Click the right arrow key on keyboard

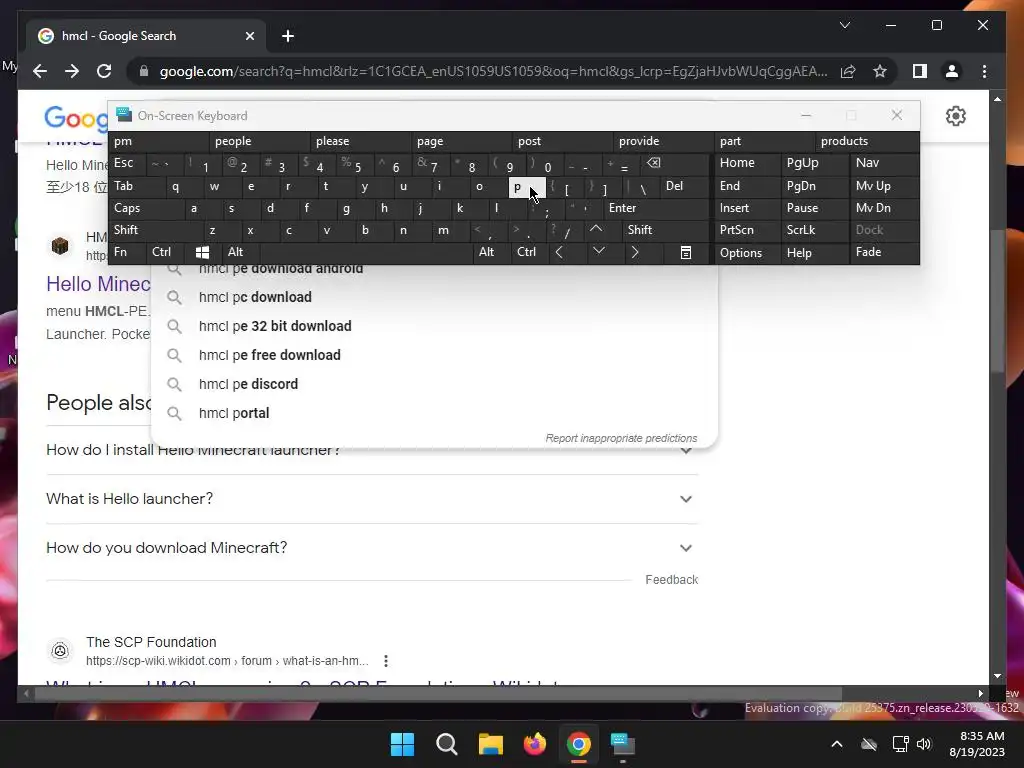click(x=634, y=252)
